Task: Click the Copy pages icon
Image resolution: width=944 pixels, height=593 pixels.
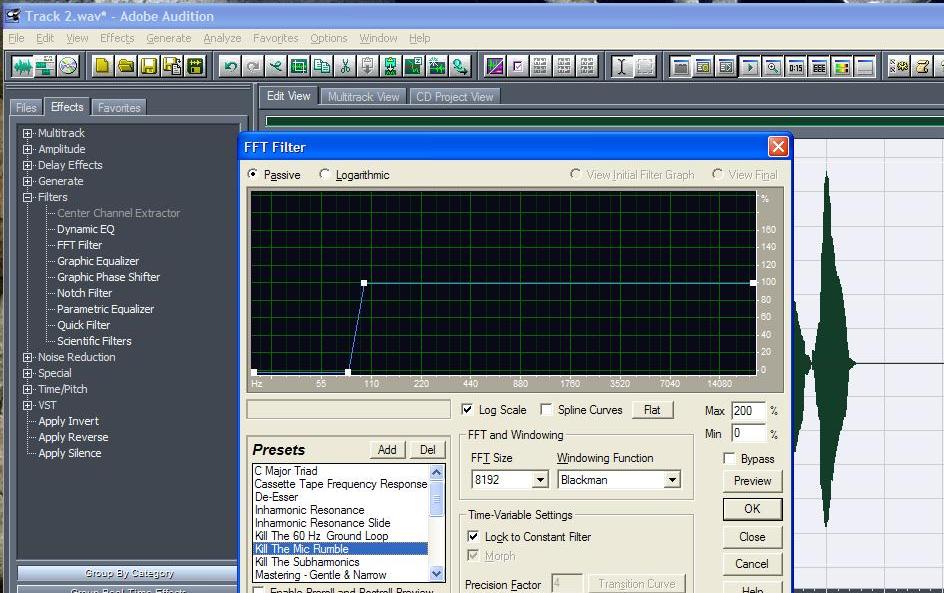Action: (322, 66)
